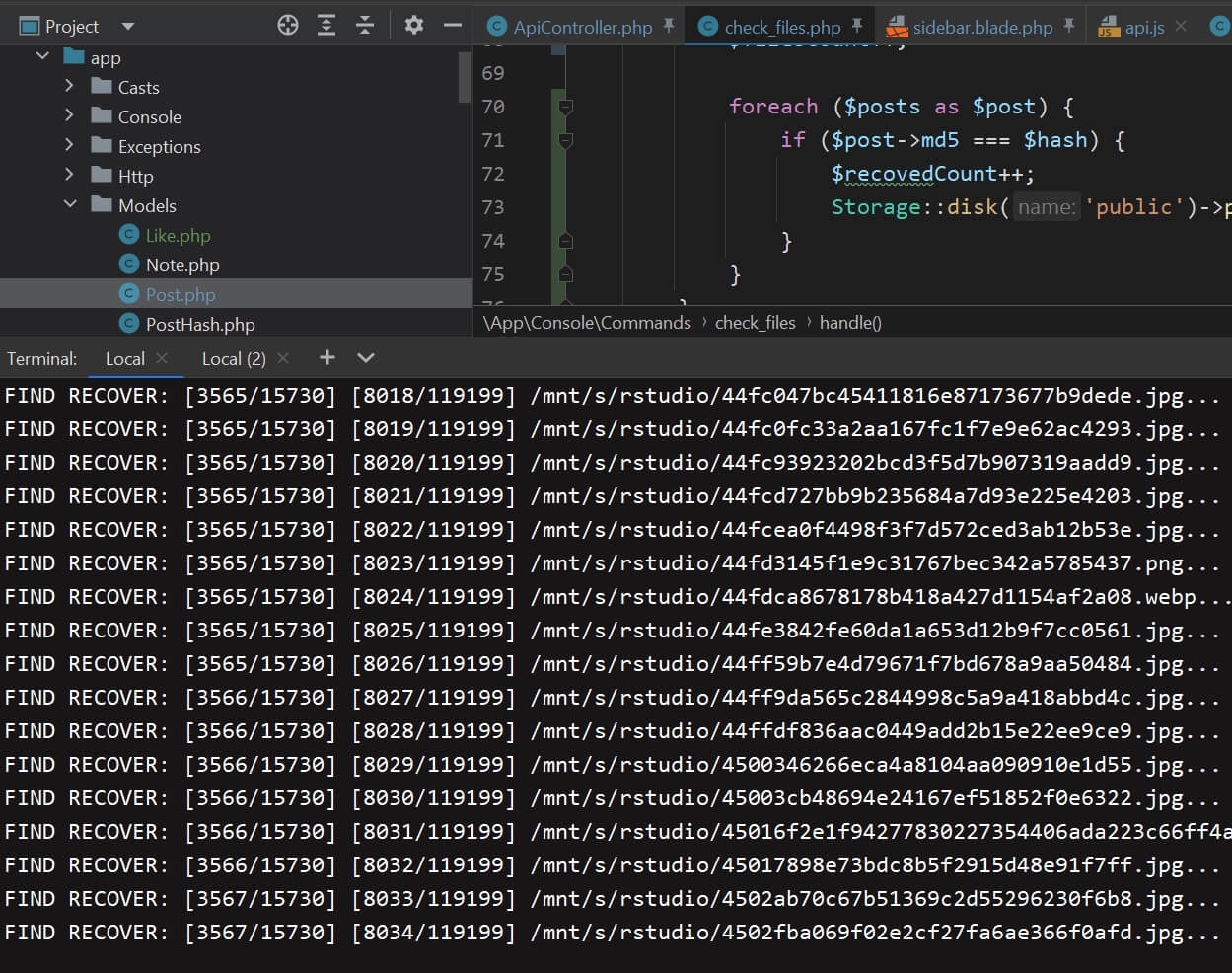Switch to the Local (2) terminal tab
The height and width of the screenshot is (973, 1232).
click(x=233, y=359)
